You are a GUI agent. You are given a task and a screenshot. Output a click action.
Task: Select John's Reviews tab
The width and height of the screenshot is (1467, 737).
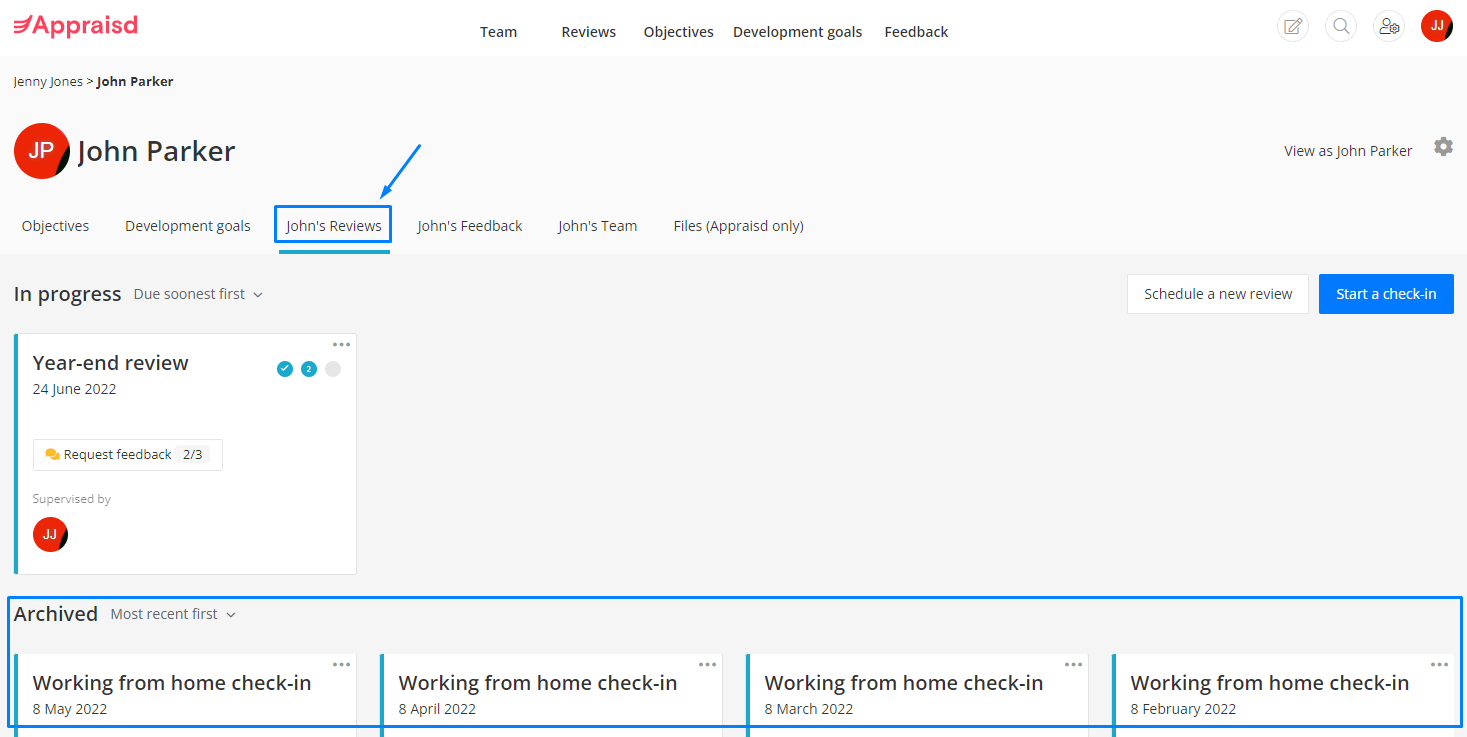pos(333,226)
